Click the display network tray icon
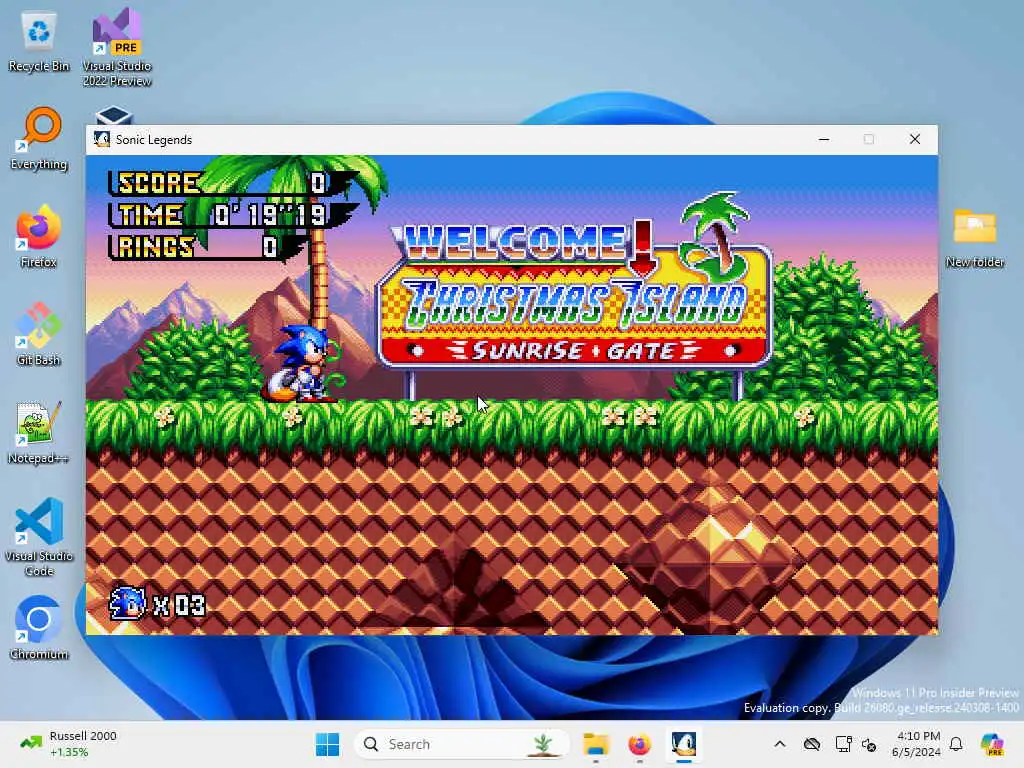This screenshot has width=1024, height=768. click(843, 744)
